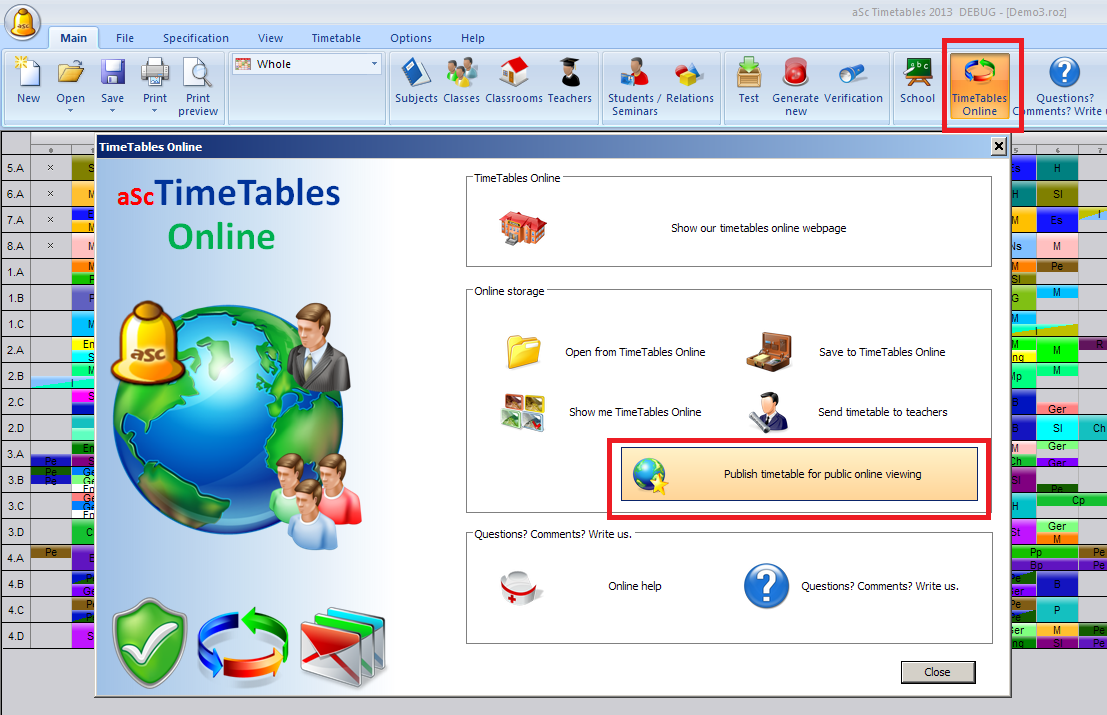Viewport: 1107px width, 715px height.
Task: Run the timetable Test
Action: click(x=749, y=81)
